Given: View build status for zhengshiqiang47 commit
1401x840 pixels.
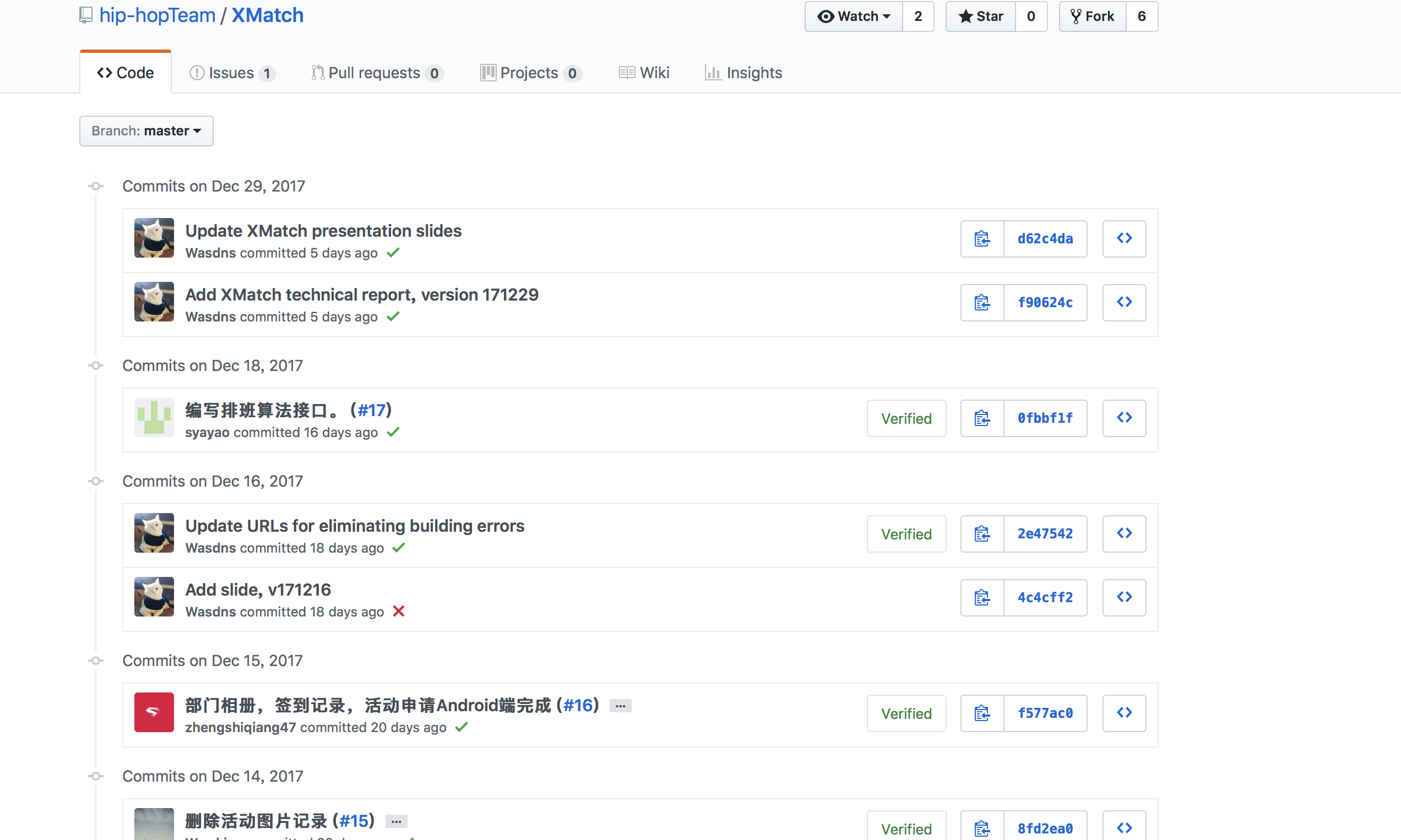Looking at the screenshot, I should pyautogui.click(x=462, y=727).
